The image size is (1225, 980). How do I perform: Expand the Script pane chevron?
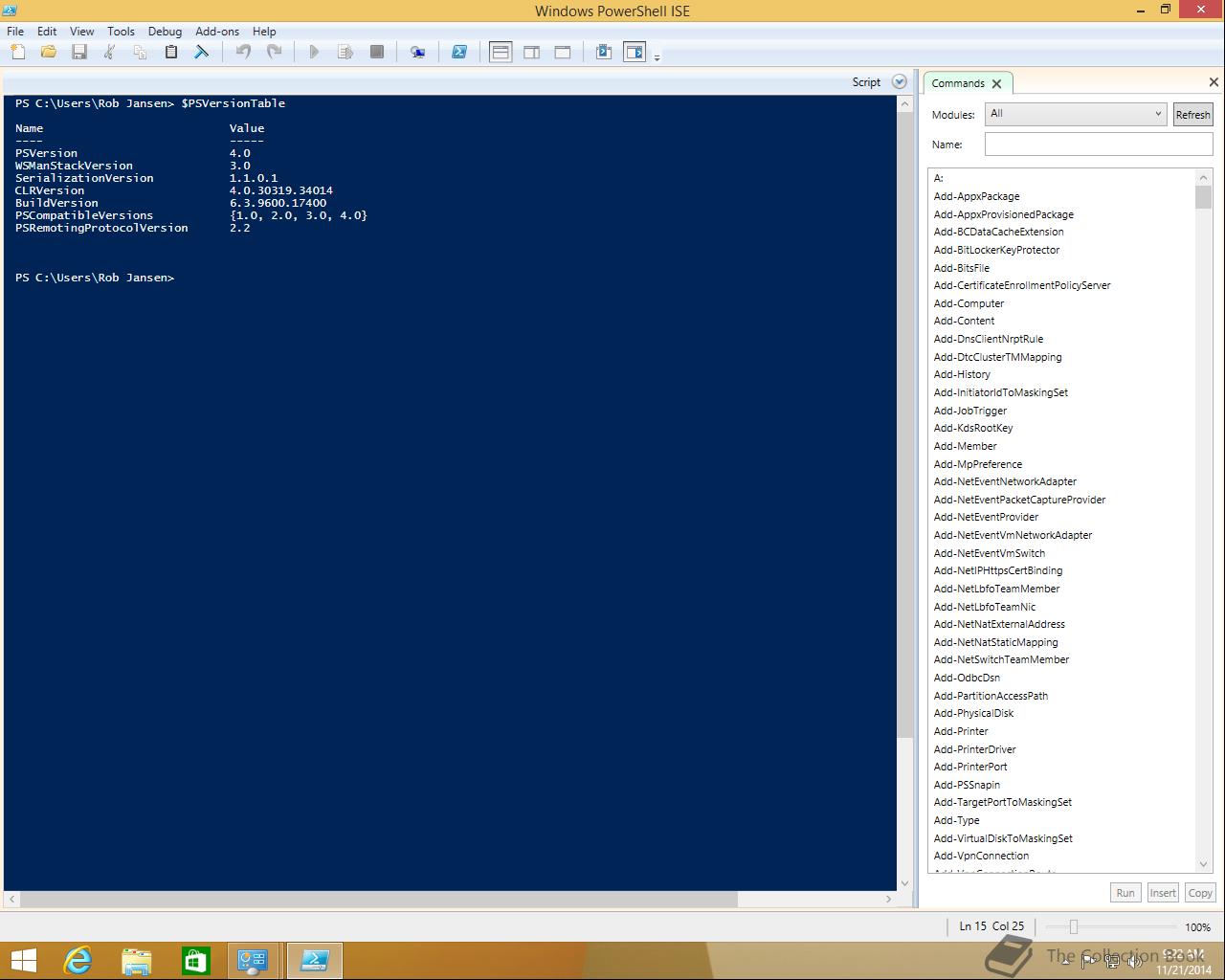pyautogui.click(x=899, y=82)
